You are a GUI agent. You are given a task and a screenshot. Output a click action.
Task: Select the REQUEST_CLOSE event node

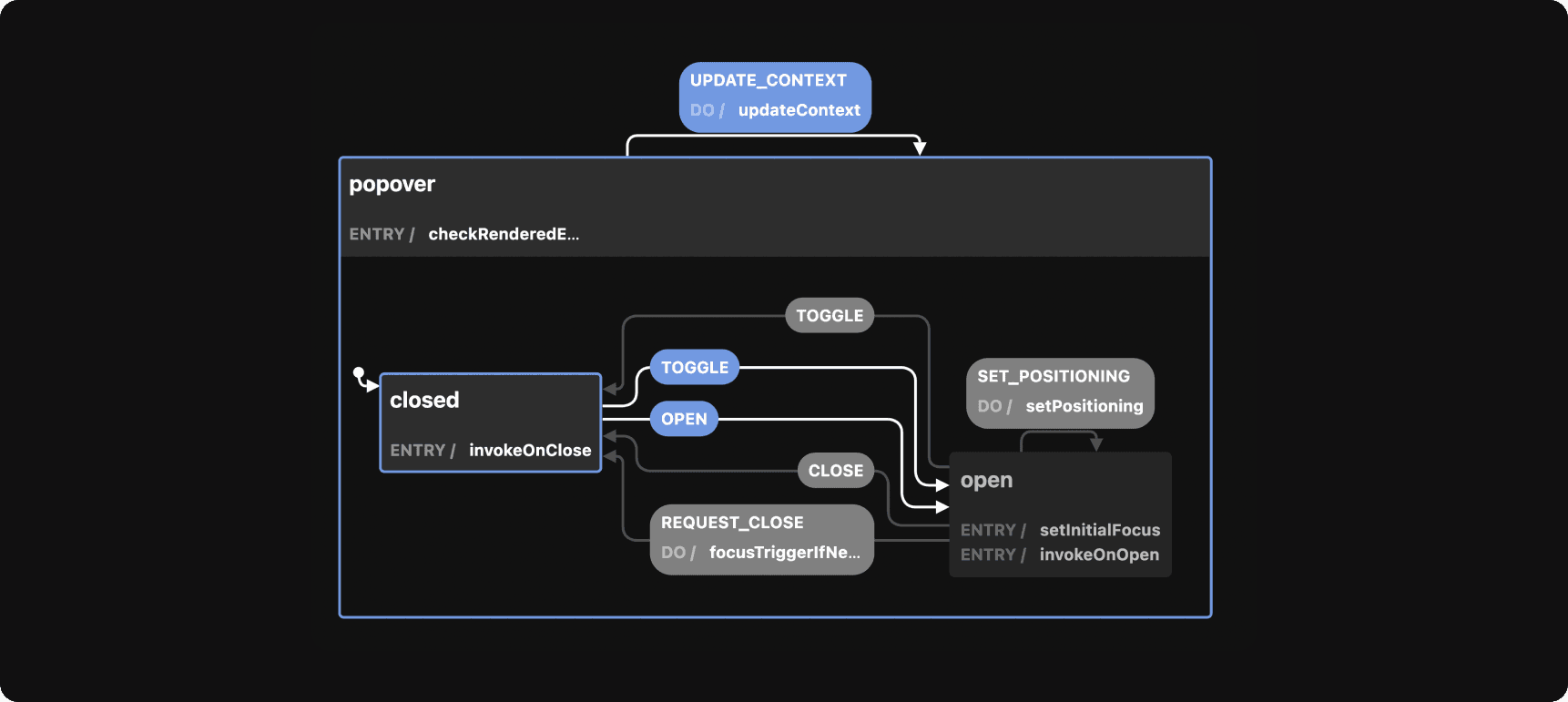(x=762, y=540)
